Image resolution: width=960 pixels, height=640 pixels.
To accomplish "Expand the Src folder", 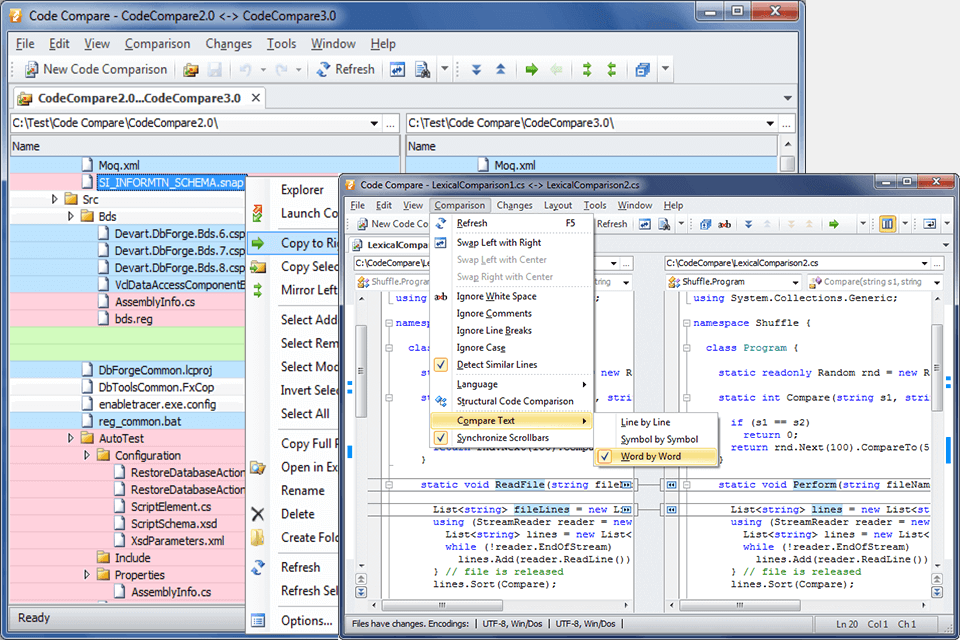I will coord(55,199).
